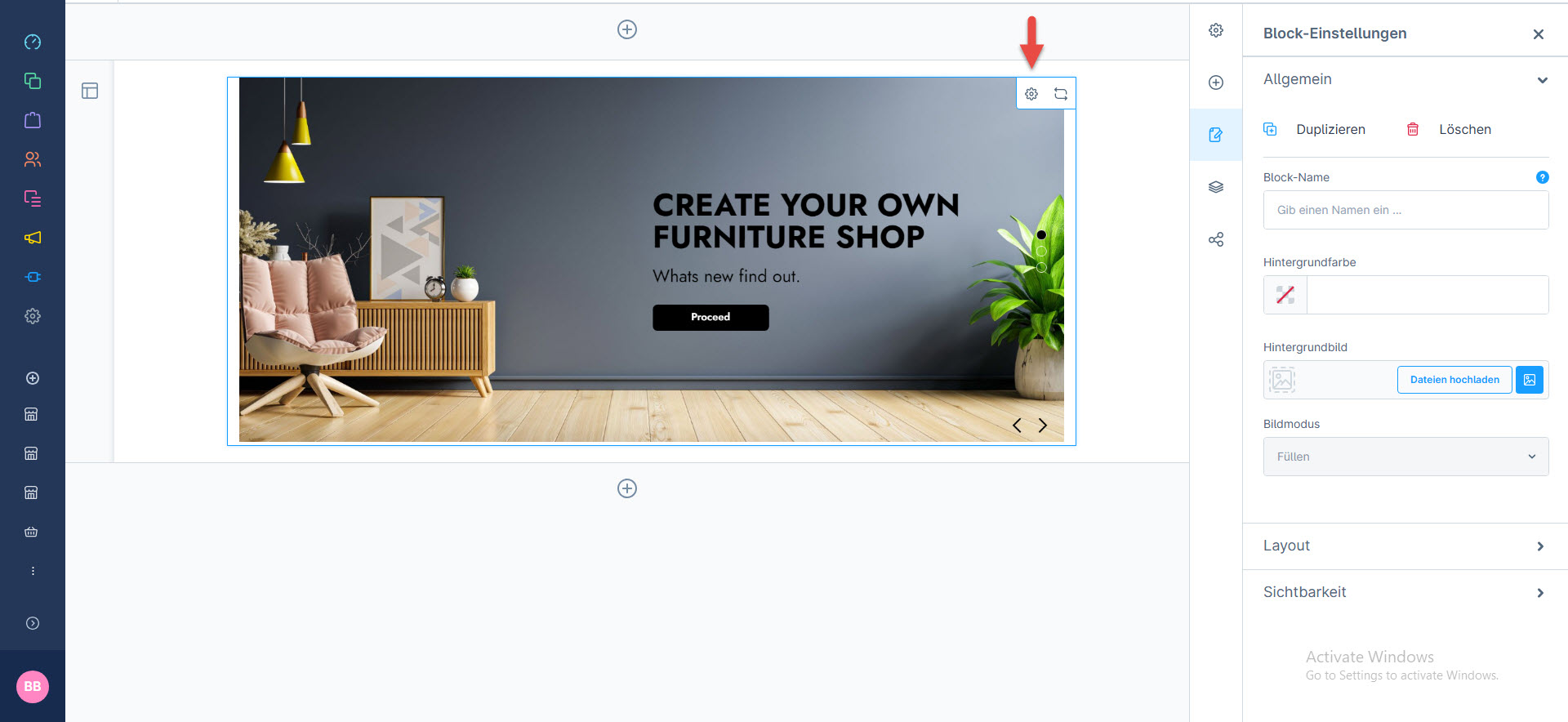Click the share nodes icon in right toolbar

coord(1216,239)
